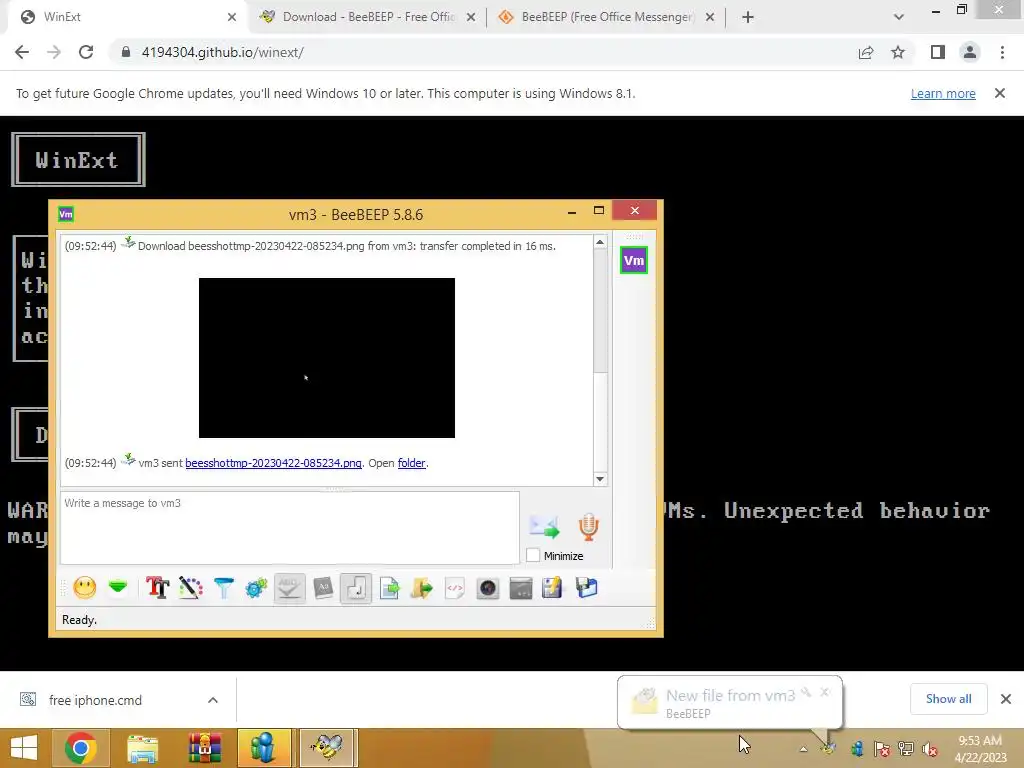Click the blue funnel filter messages icon
Viewport: 1024px width, 768px height.
point(223,588)
